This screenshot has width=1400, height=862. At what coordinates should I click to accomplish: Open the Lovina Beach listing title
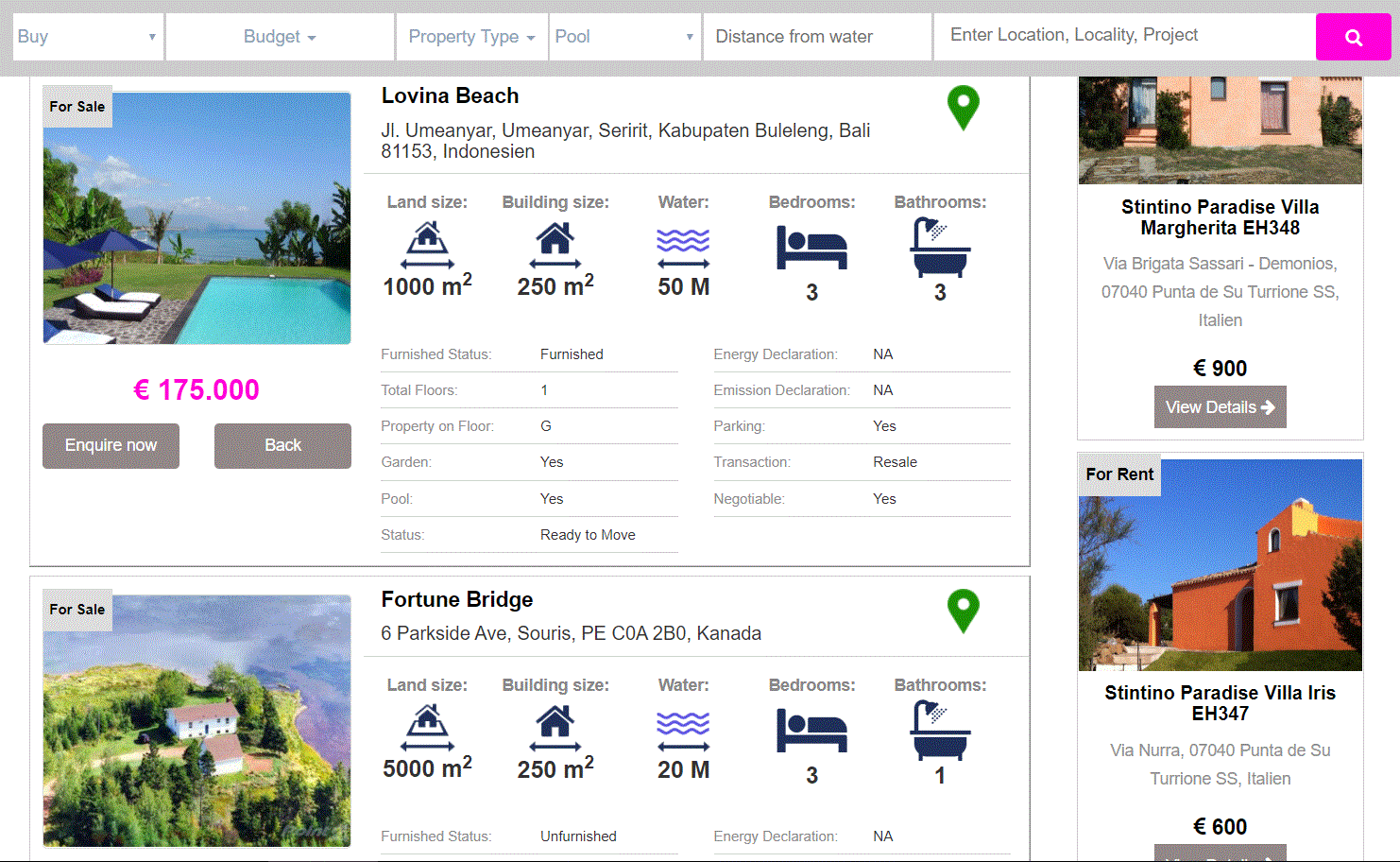pos(450,95)
